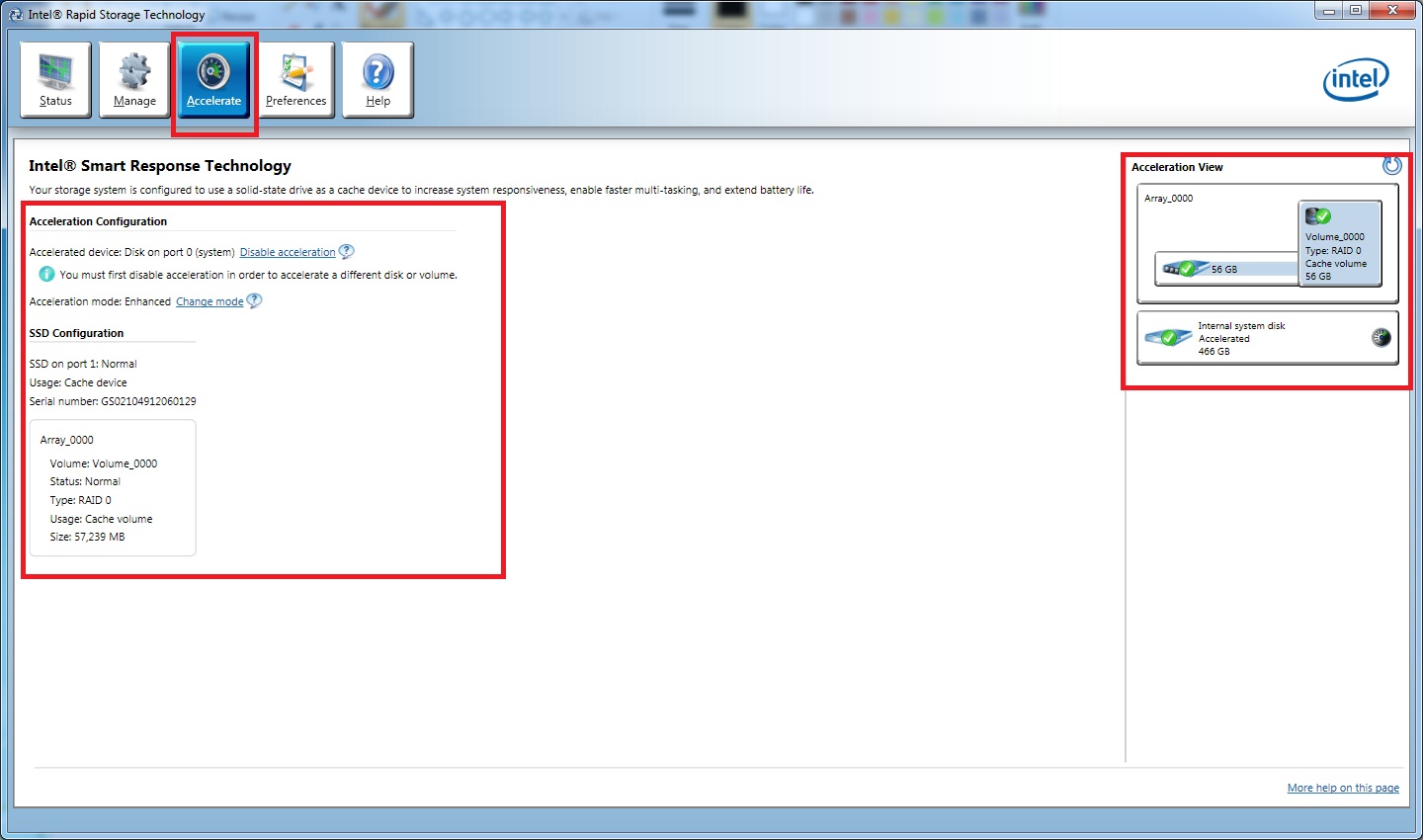Maximize the Rapid Storage Technology window

pyautogui.click(x=1356, y=11)
